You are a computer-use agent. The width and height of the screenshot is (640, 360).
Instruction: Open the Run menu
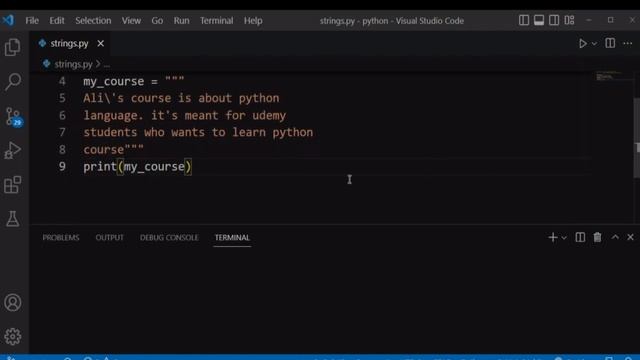(181, 20)
